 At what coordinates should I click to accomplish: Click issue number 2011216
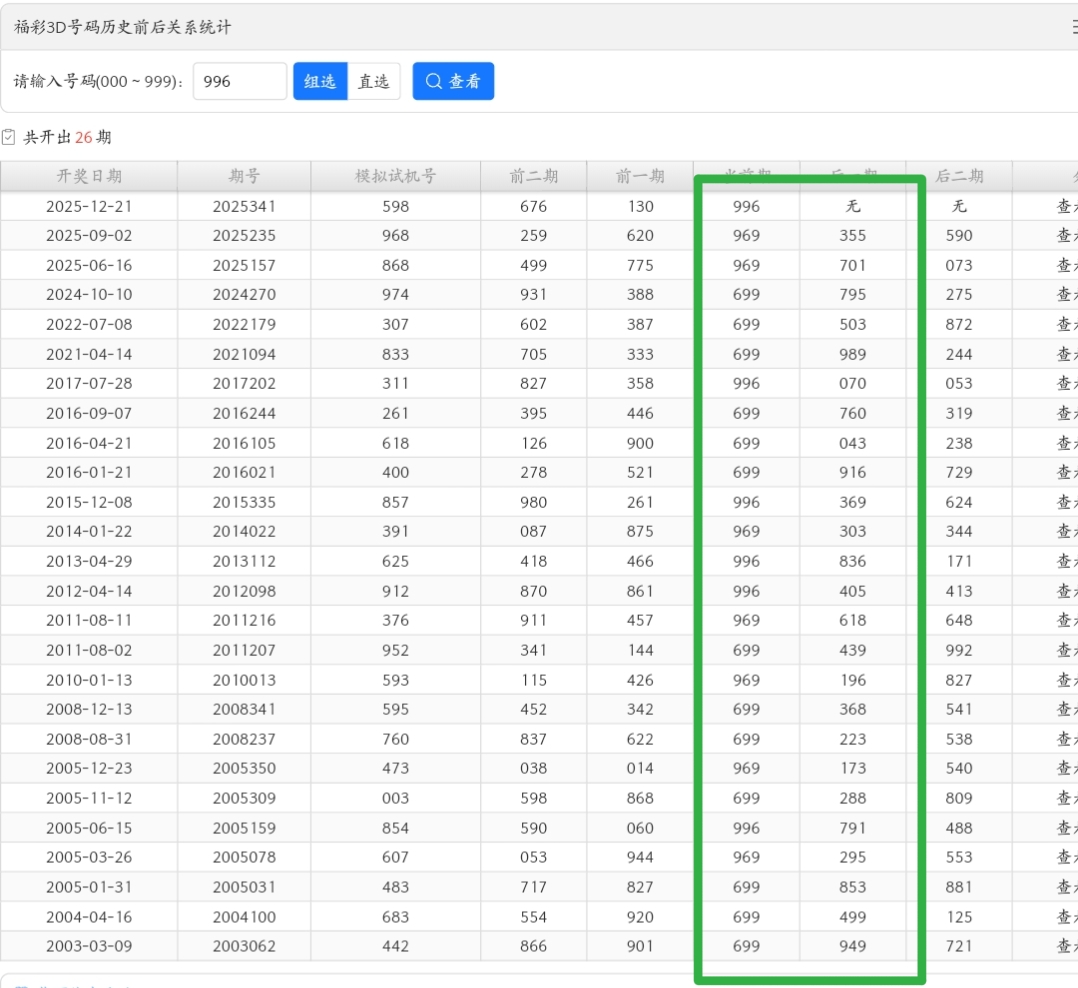point(244,621)
